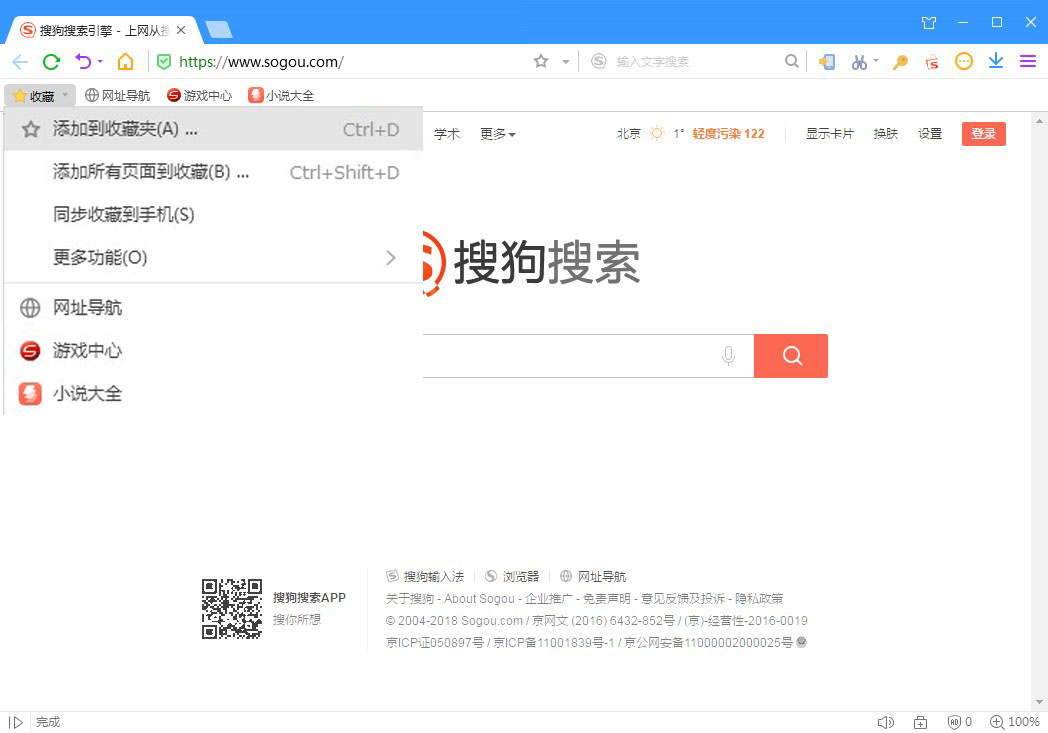Click the status bar acceleration box icon
Viewport: 1048px width, 733px height.
click(x=920, y=722)
